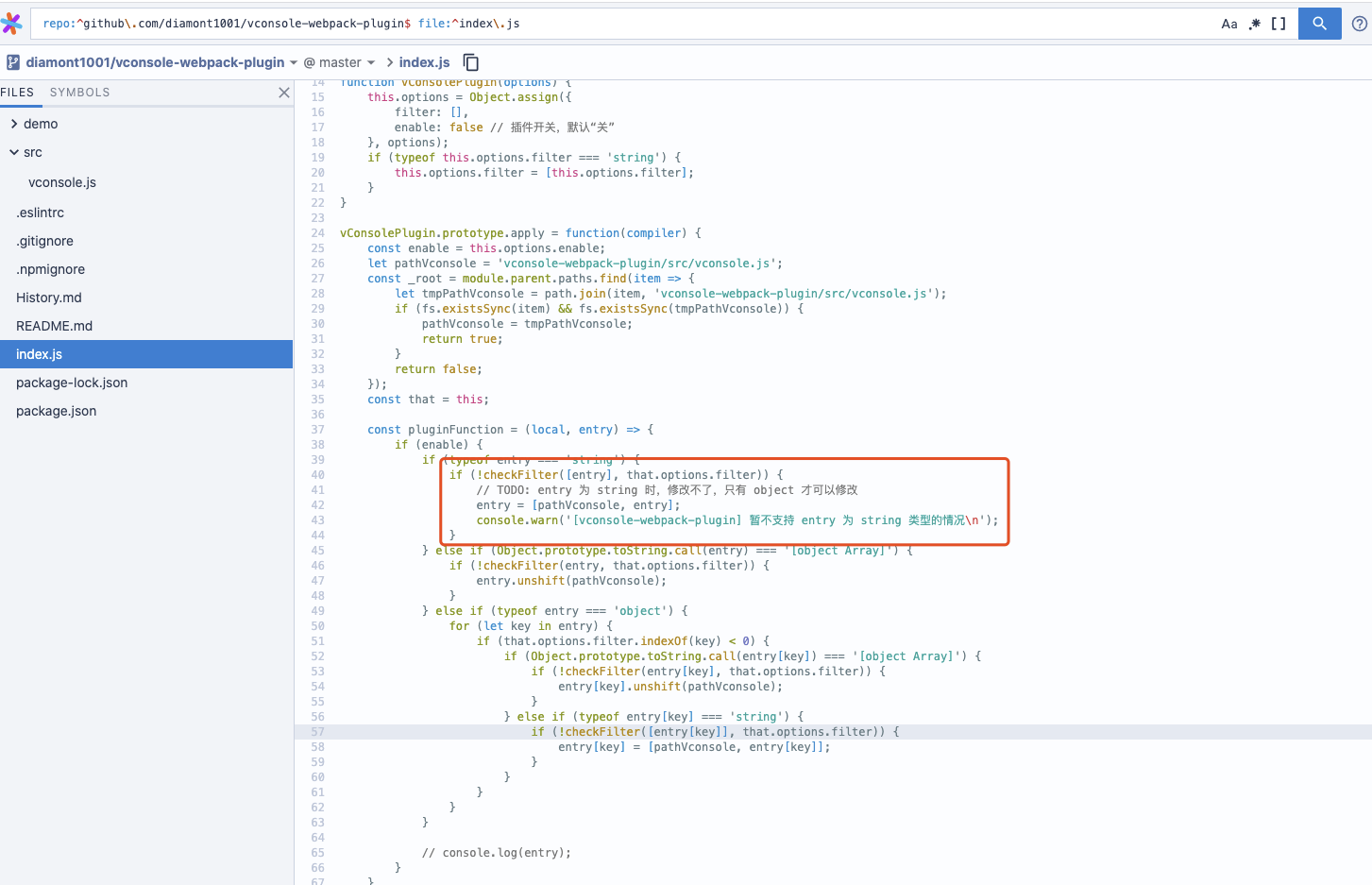Copy file path with clipboard icon
This screenshot has width=1372, height=885.
click(x=471, y=62)
